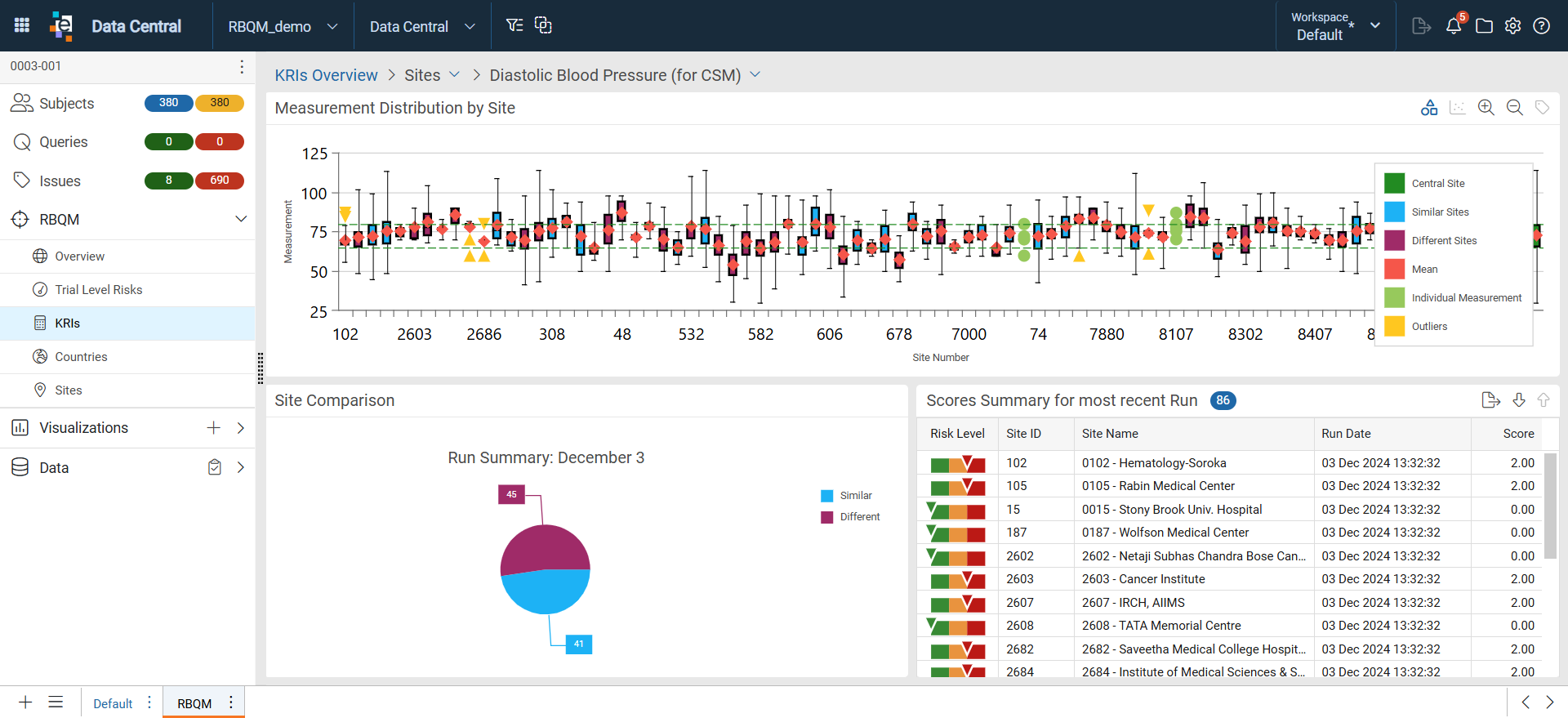
Task: Open the RBQM_demo study dropdown
Action: coord(283,26)
